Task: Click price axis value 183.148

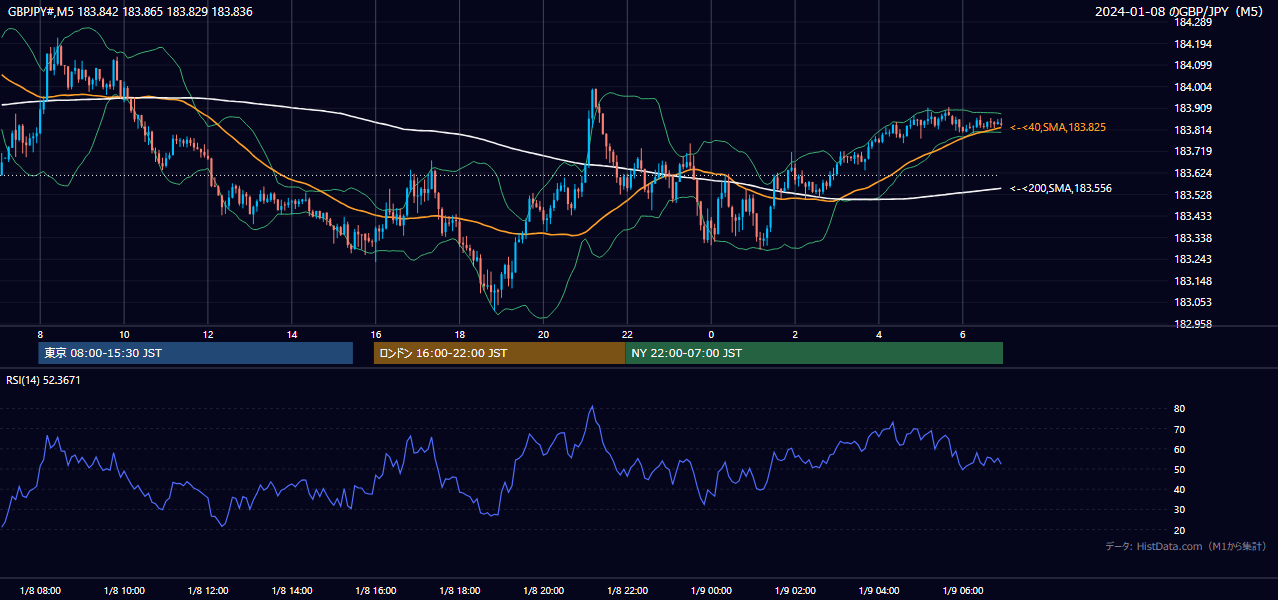Action: (1193, 281)
